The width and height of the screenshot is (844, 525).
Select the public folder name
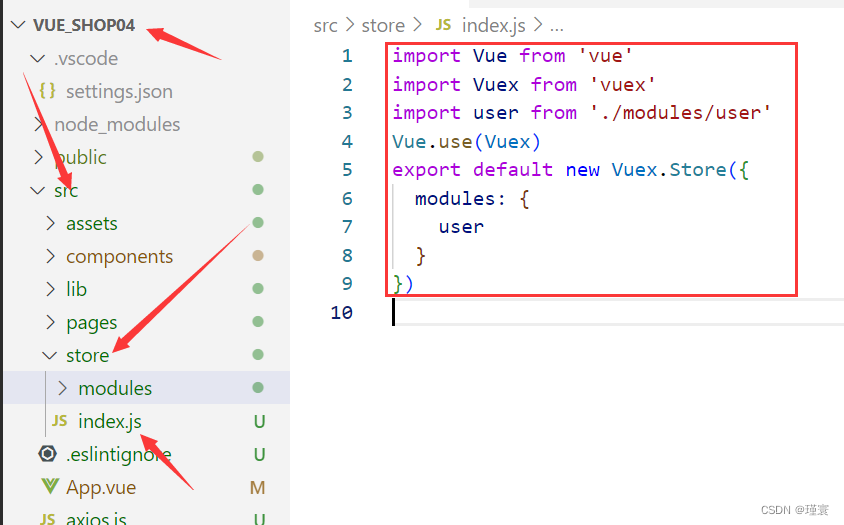(x=81, y=157)
